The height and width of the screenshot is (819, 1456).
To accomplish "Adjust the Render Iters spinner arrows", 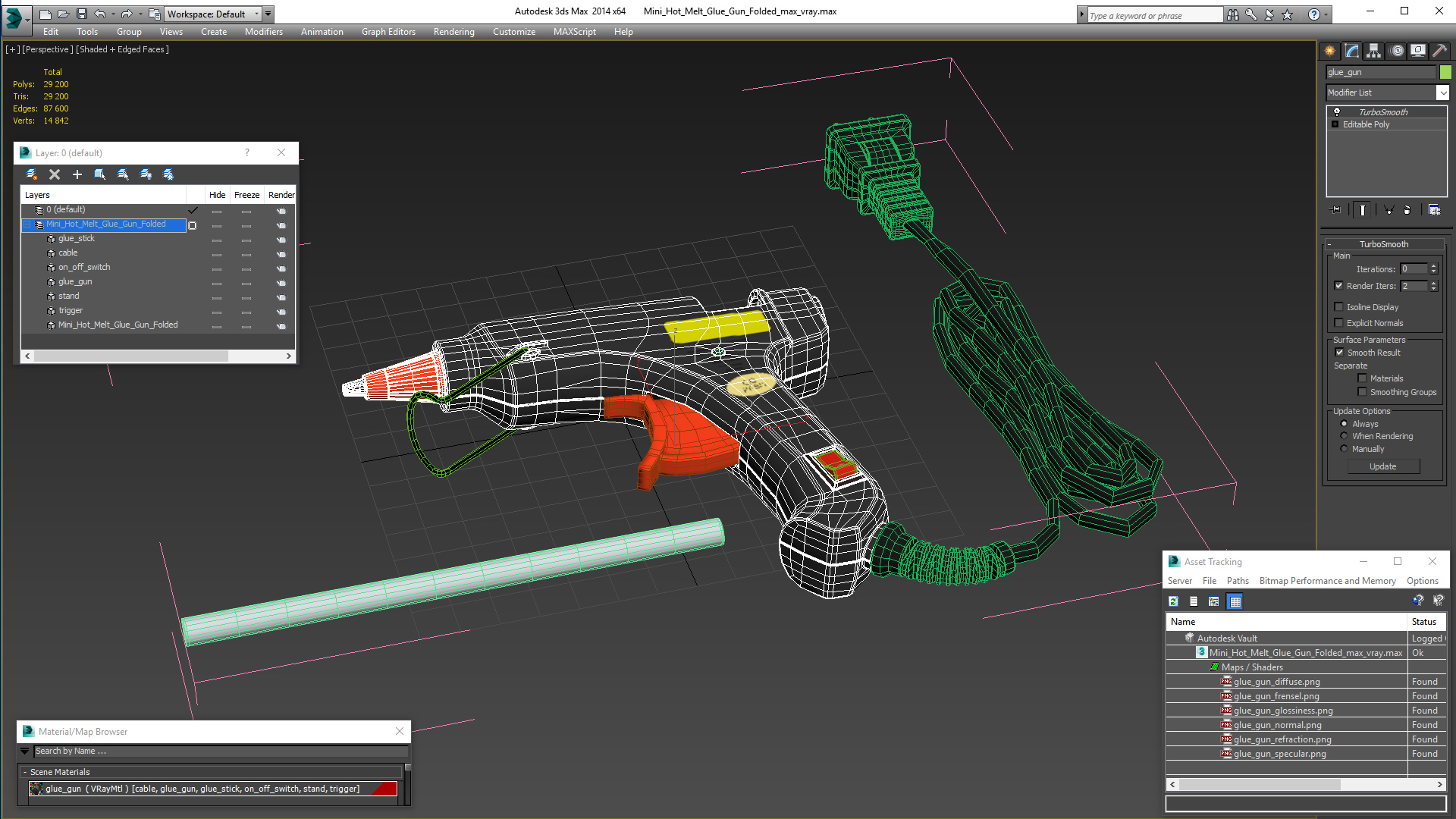I will tap(1433, 286).
